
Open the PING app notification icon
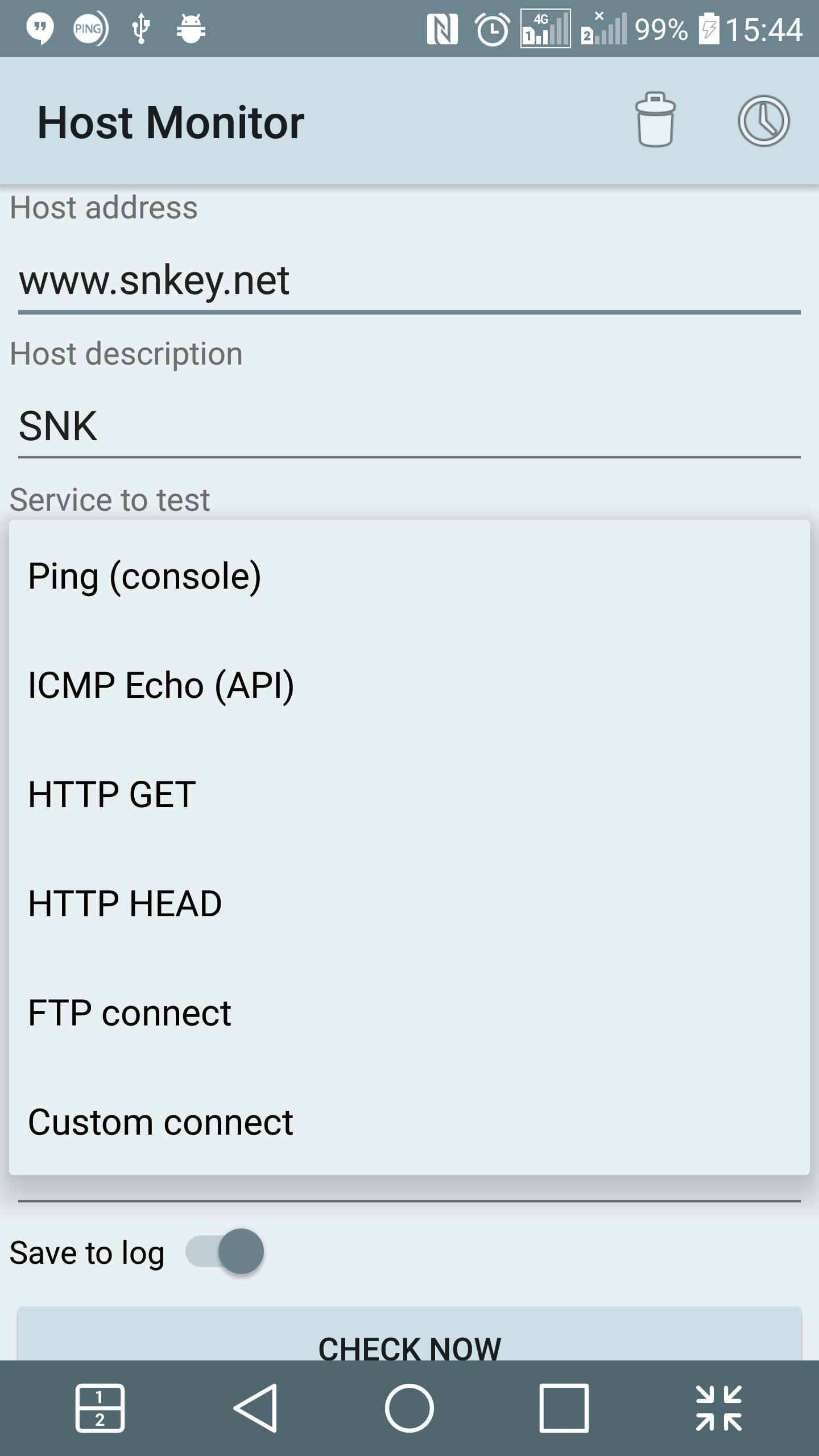pyautogui.click(x=88, y=28)
